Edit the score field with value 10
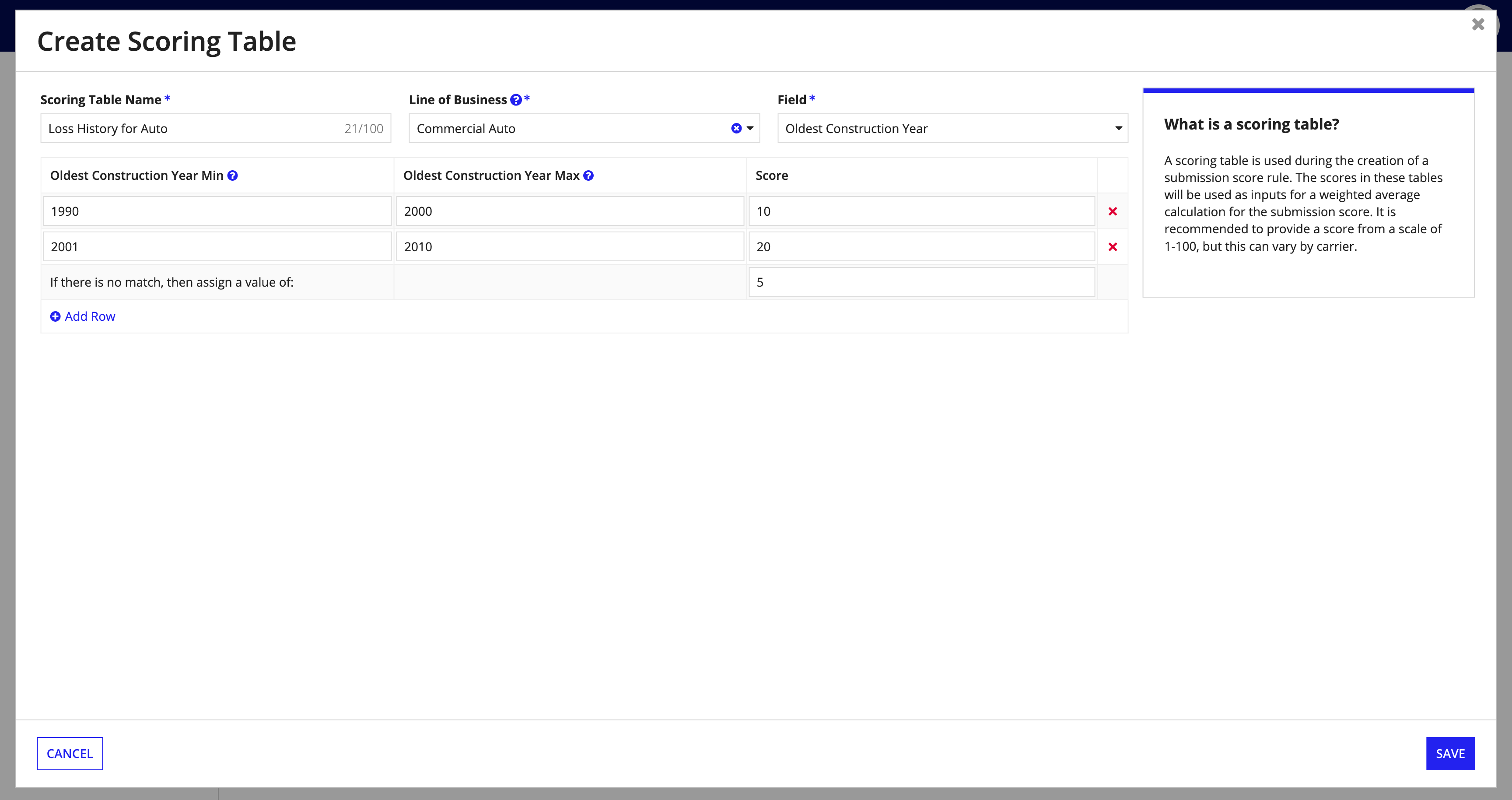1512x800 pixels. pos(921,211)
